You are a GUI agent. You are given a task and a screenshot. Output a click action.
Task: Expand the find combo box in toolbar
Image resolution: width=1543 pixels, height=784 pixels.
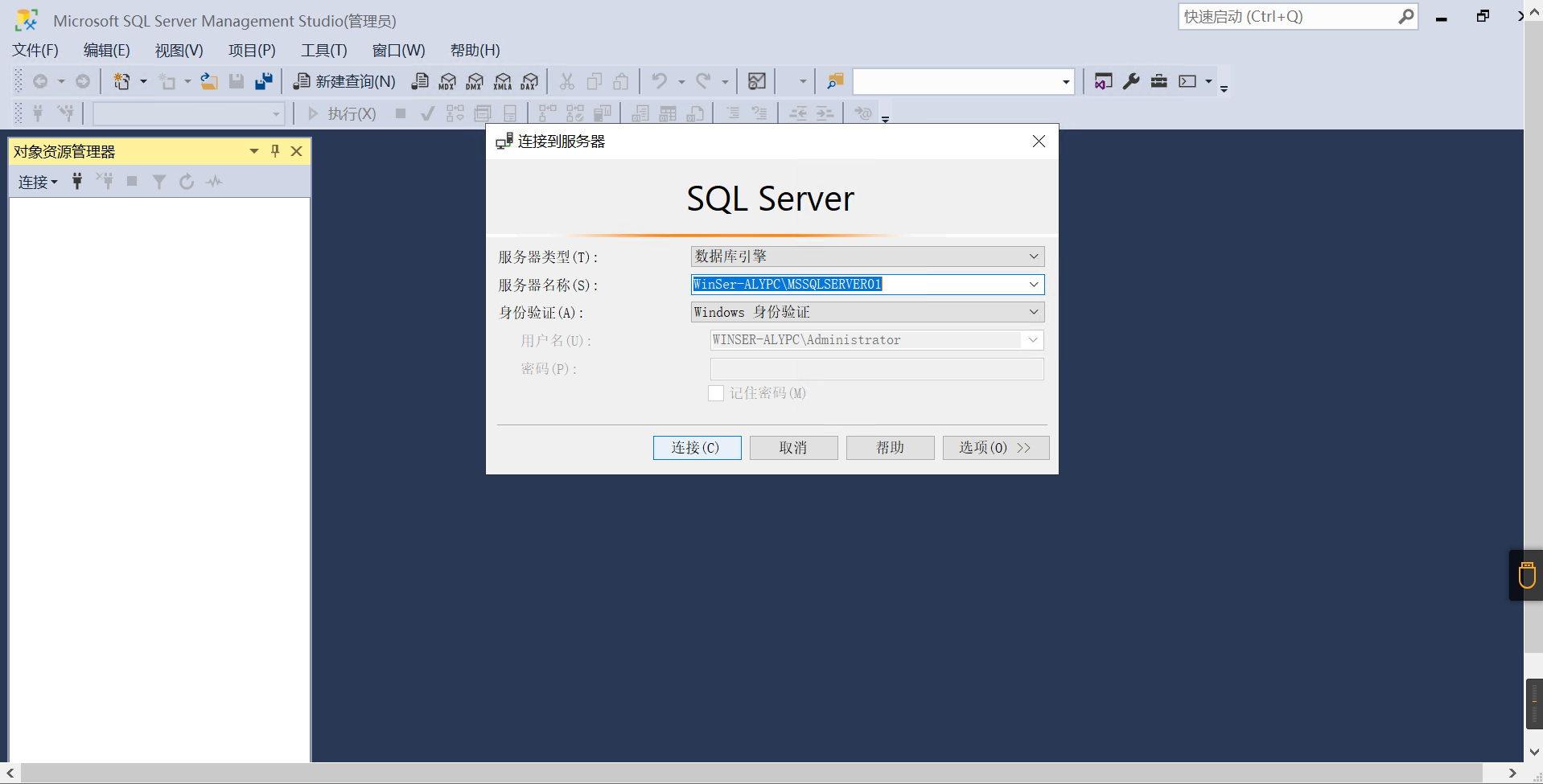click(x=1066, y=82)
